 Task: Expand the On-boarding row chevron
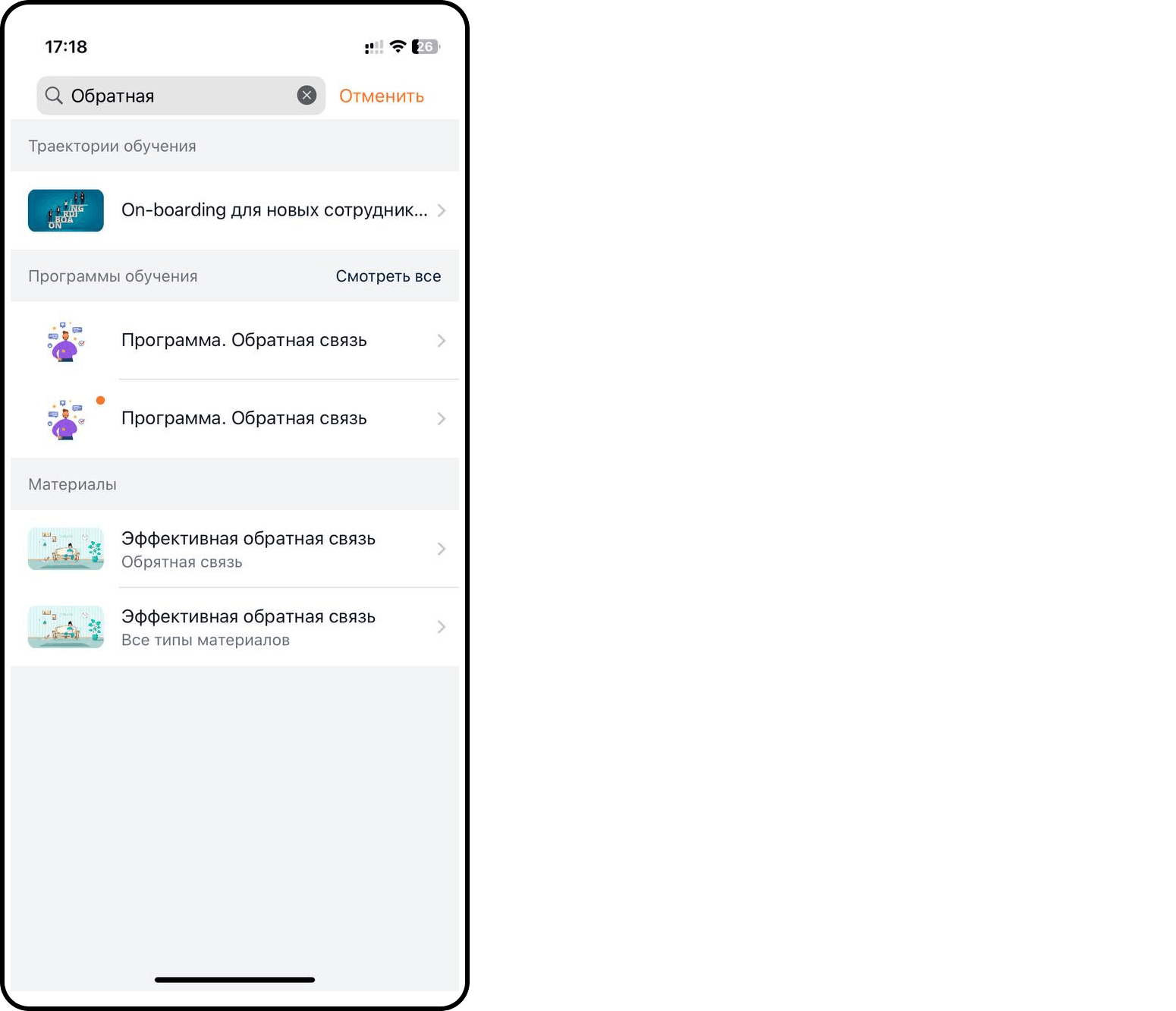(442, 210)
